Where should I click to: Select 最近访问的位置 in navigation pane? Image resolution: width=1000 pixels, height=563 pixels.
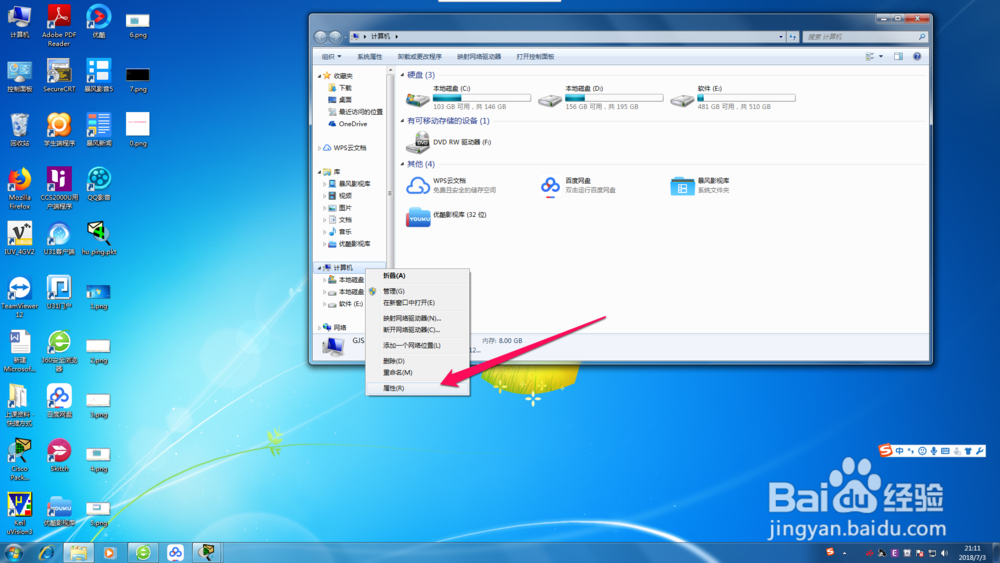(355, 112)
